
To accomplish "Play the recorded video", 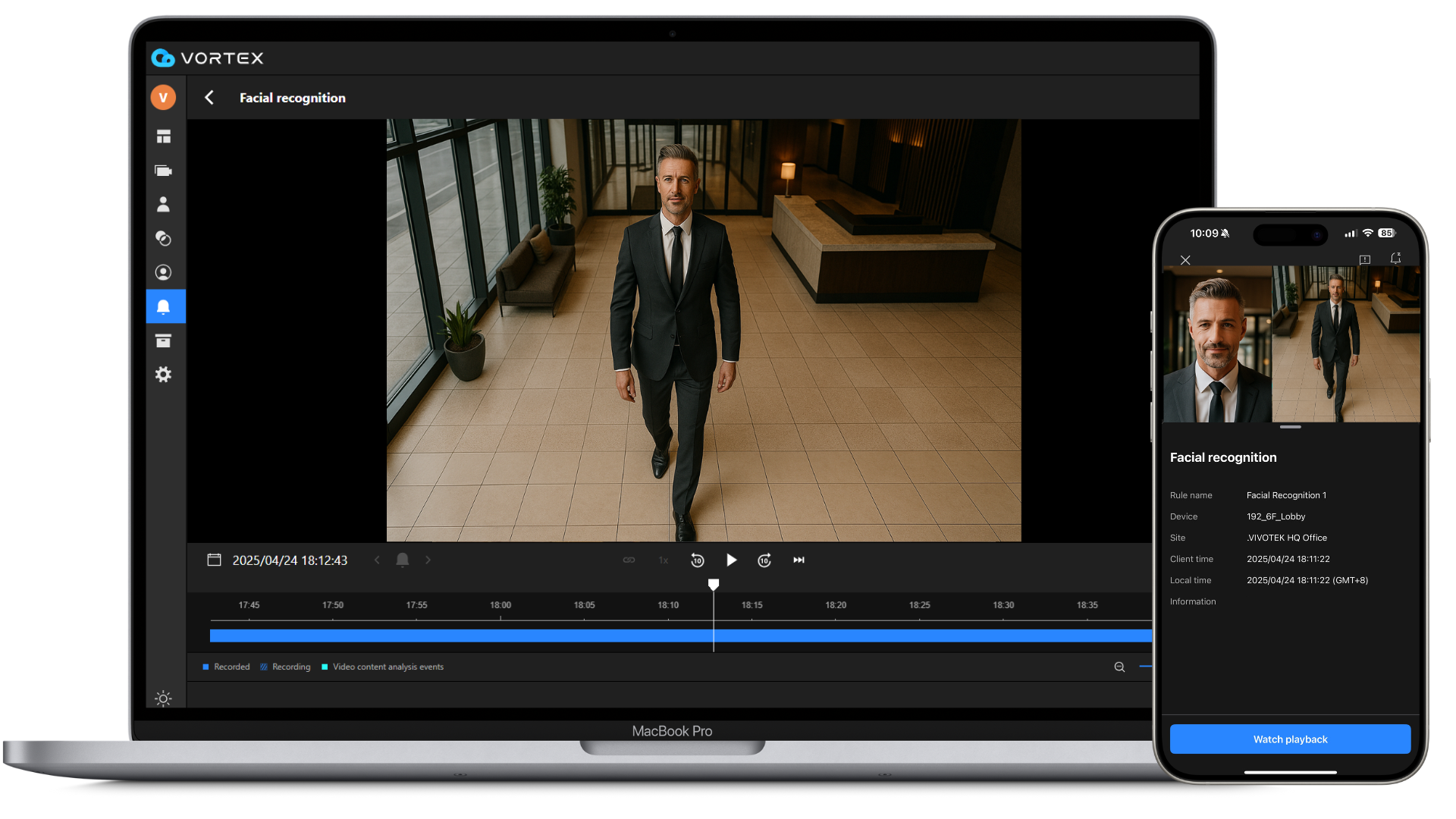I will click(x=731, y=560).
